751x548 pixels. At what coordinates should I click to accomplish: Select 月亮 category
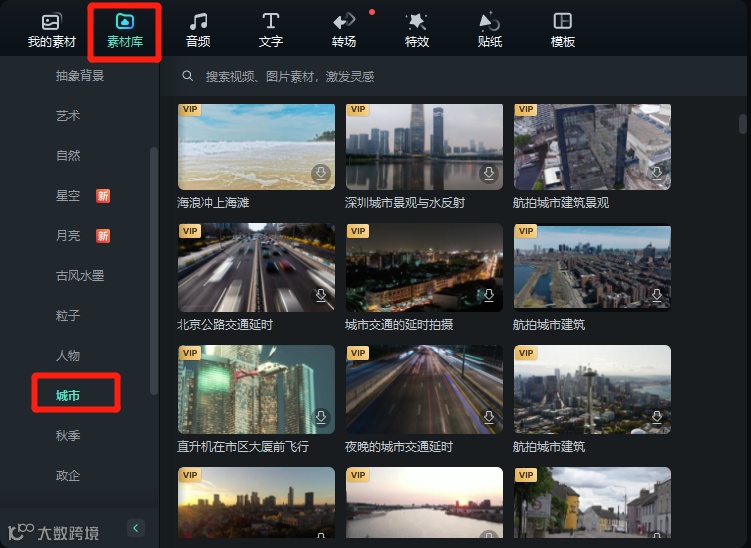point(68,235)
